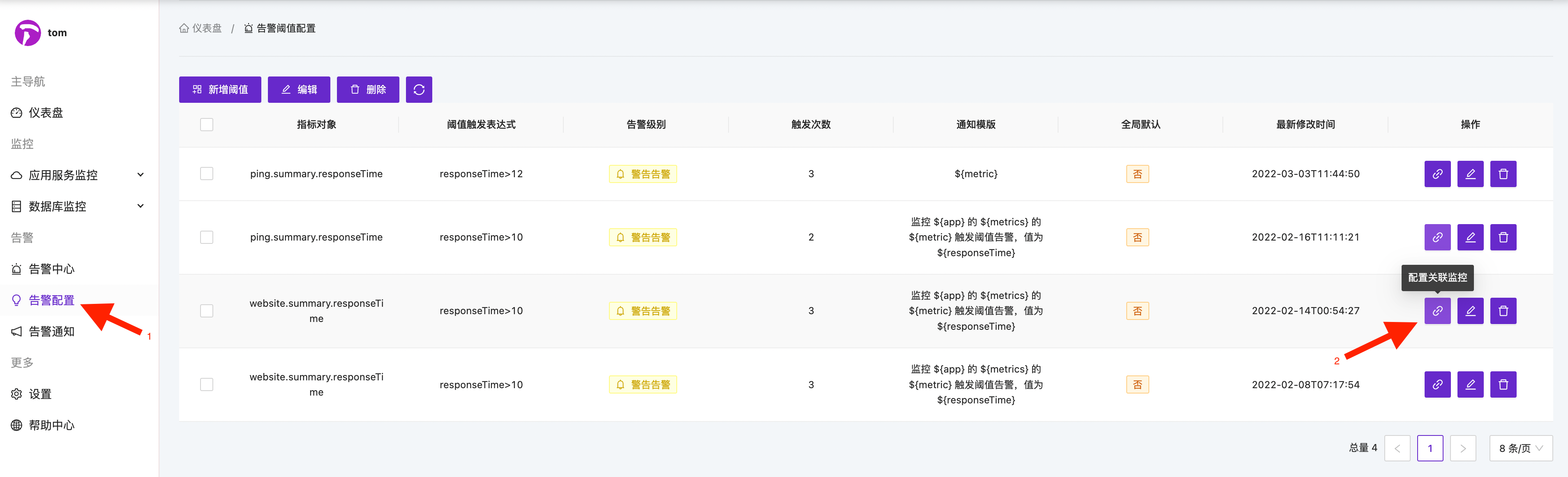Delete the 2022-02-16 threshold via trash icon
The width and height of the screenshot is (1568, 477).
click(x=1503, y=237)
